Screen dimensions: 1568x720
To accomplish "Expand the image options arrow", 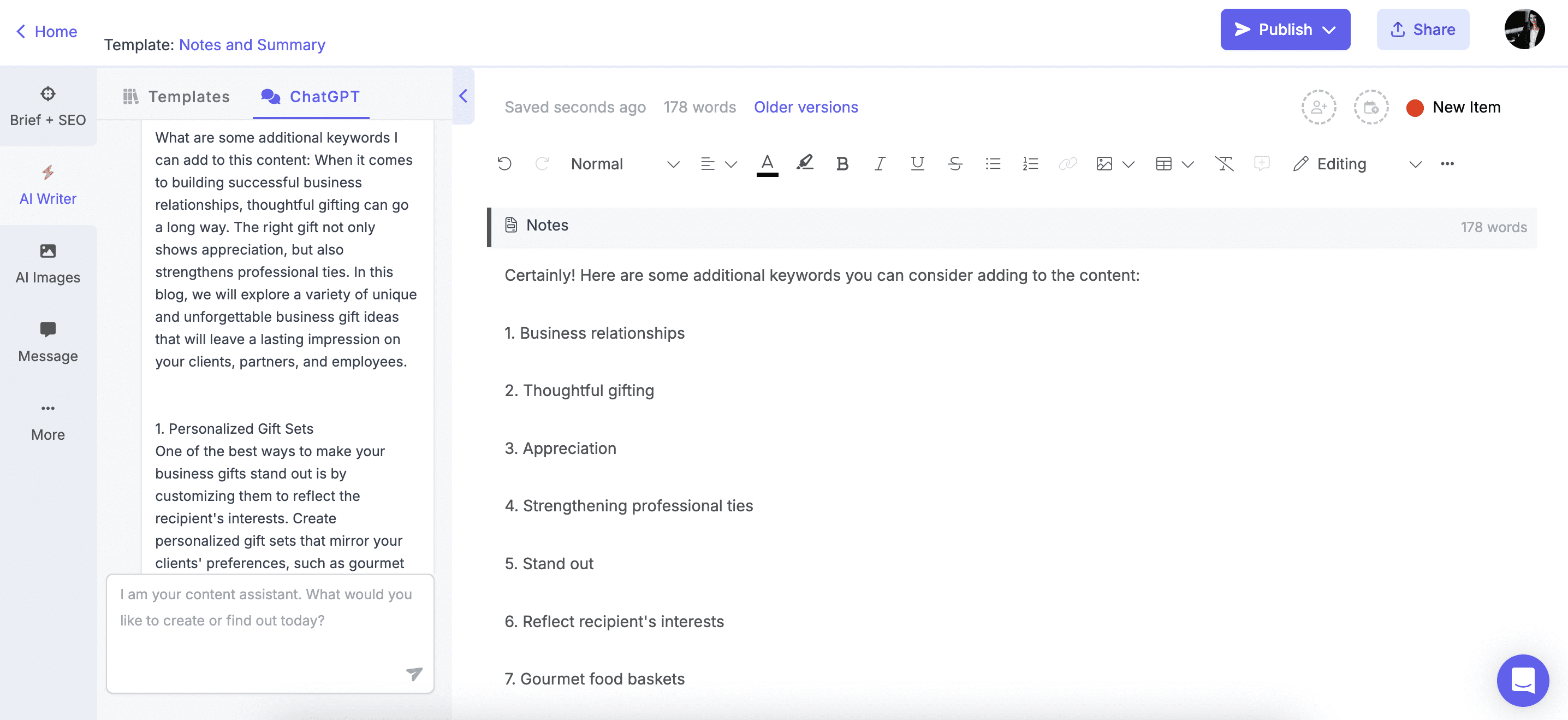I will [1128, 164].
